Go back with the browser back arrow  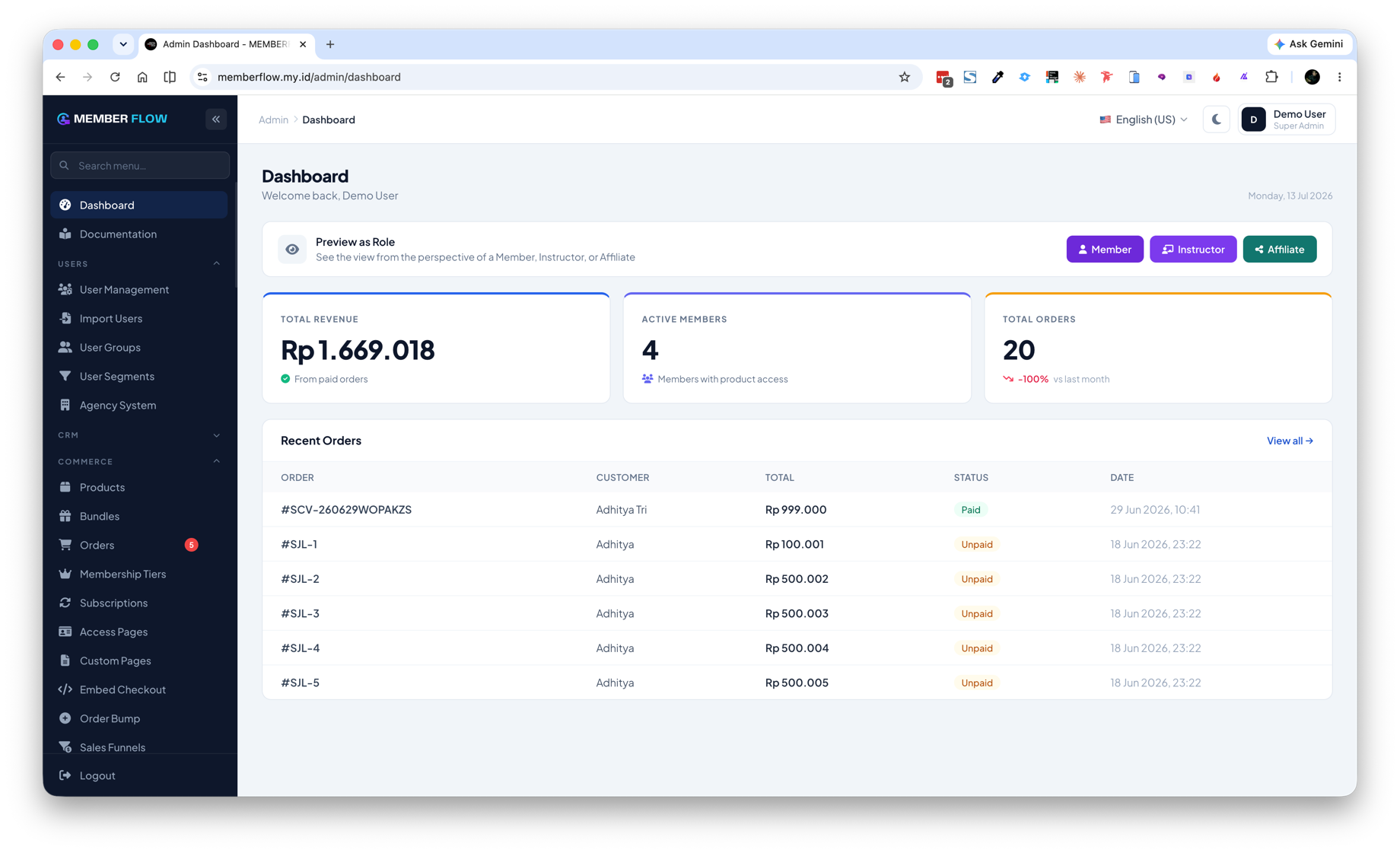[61, 77]
